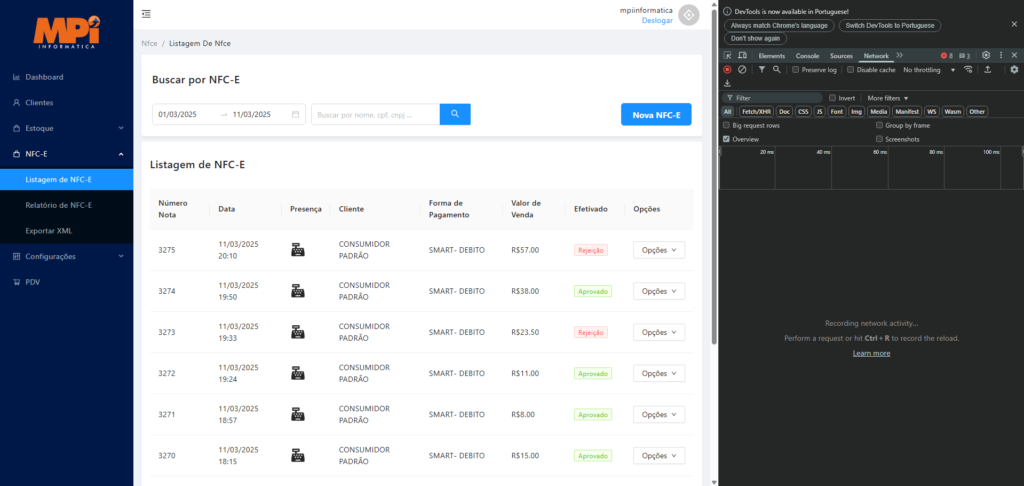The image size is (1024, 486).
Task: Collapse the sidebar with the menu-fold icon
Action: [x=147, y=14]
